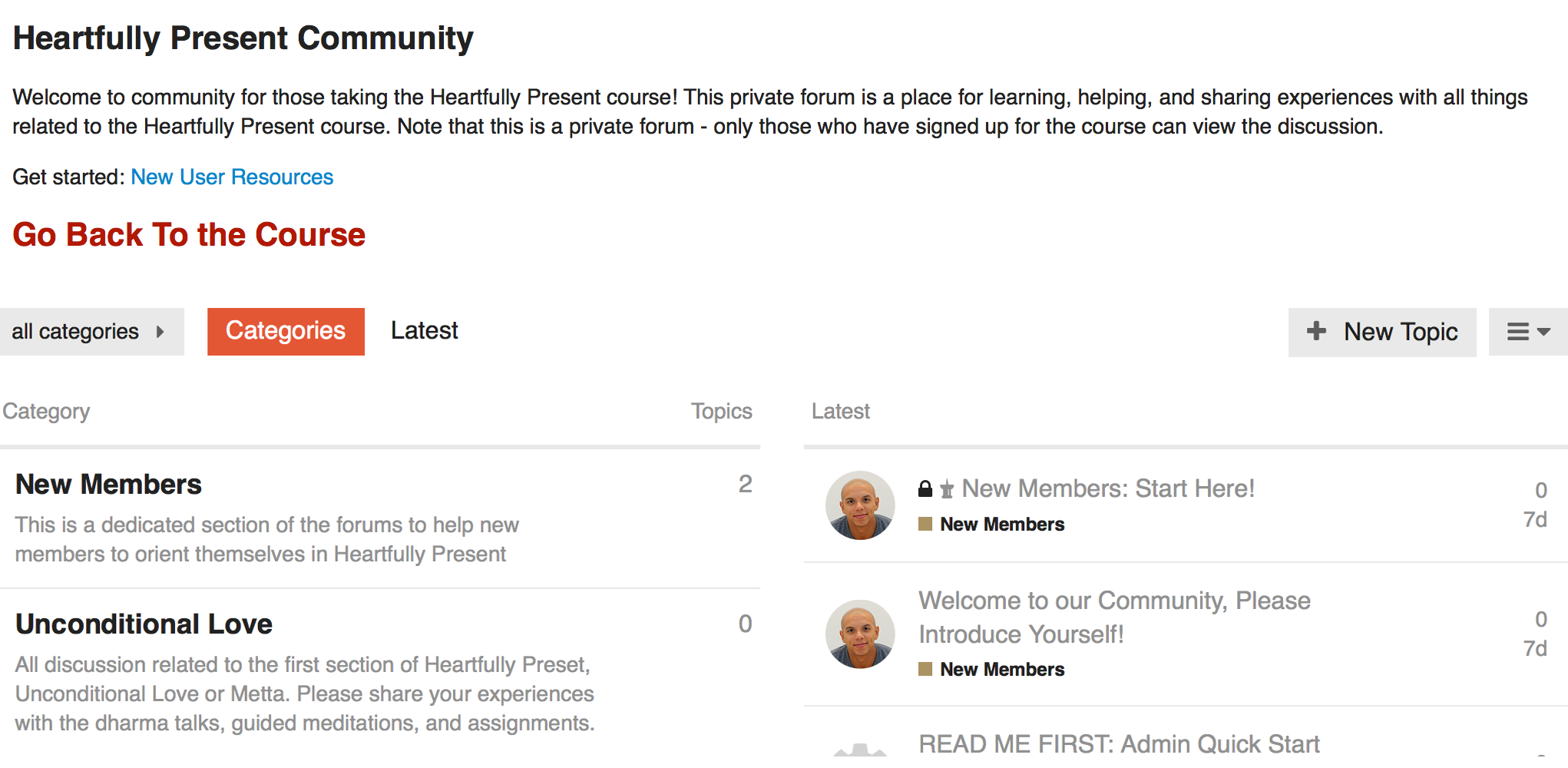Viewport: 1568px width, 768px height.
Task: Create a New Topic
Action: tap(1382, 332)
